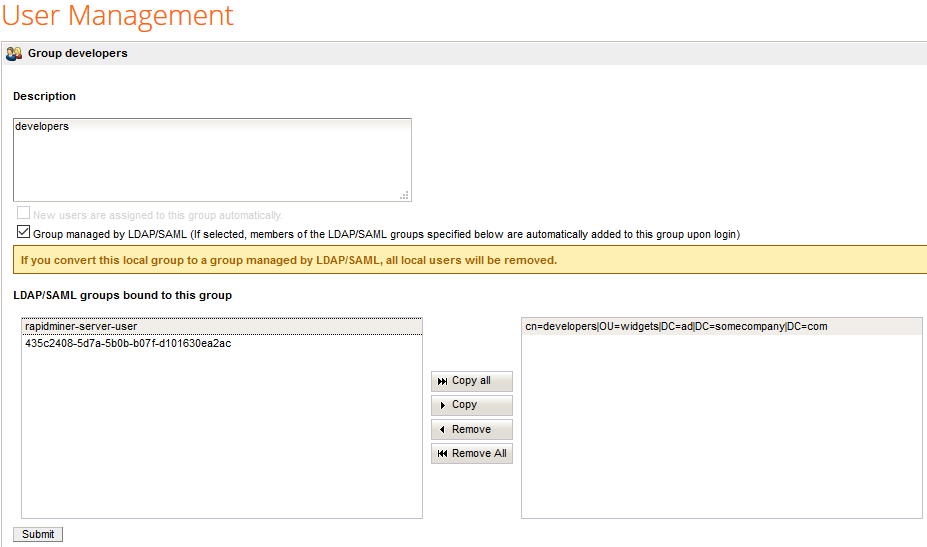The height and width of the screenshot is (547, 927).
Task: Click the User Management page heading
Action: (118, 15)
